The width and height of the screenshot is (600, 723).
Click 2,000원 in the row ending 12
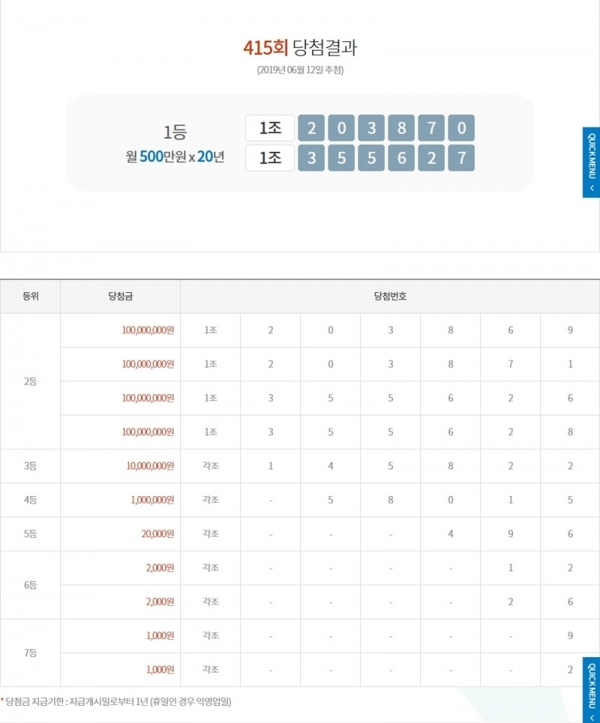tap(160, 568)
